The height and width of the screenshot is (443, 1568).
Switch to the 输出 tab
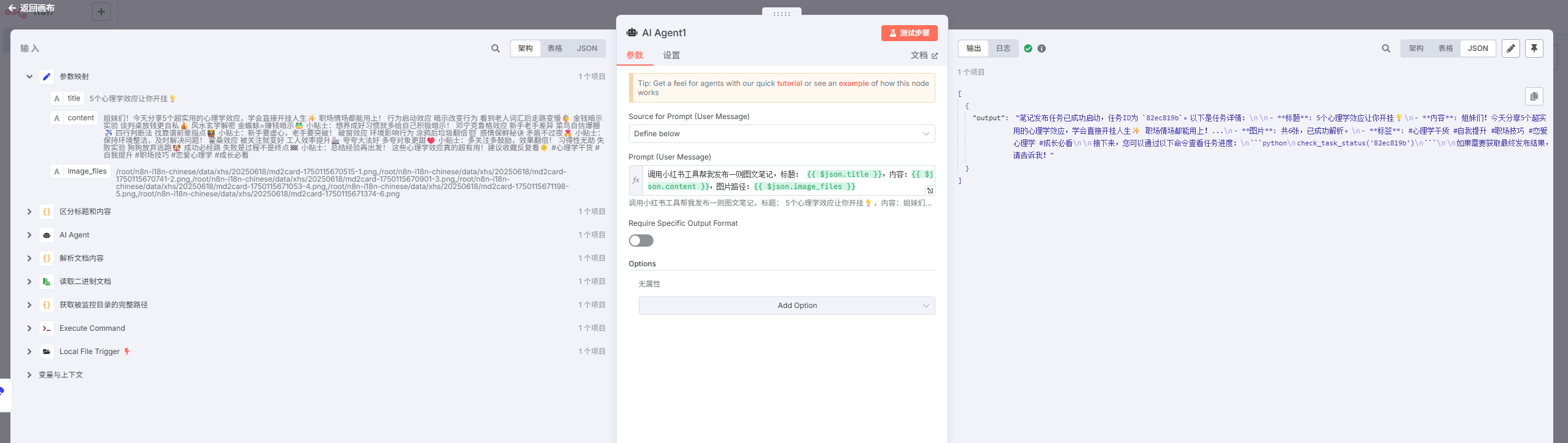click(973, 48)
